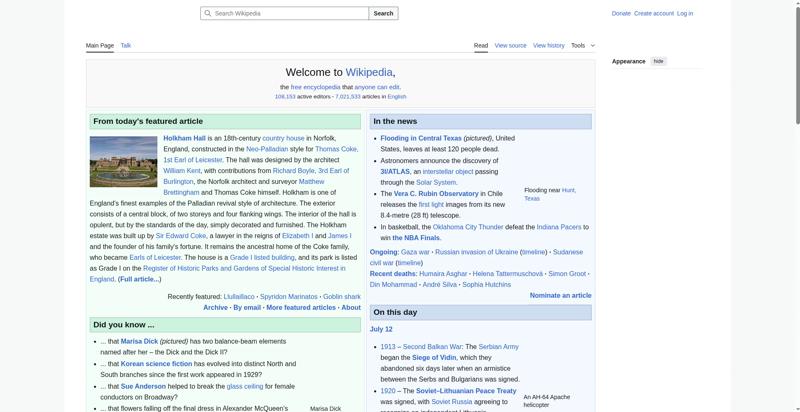Open the July 12 date link
This screenshot has height=412, width=800.
click(381, 329)
